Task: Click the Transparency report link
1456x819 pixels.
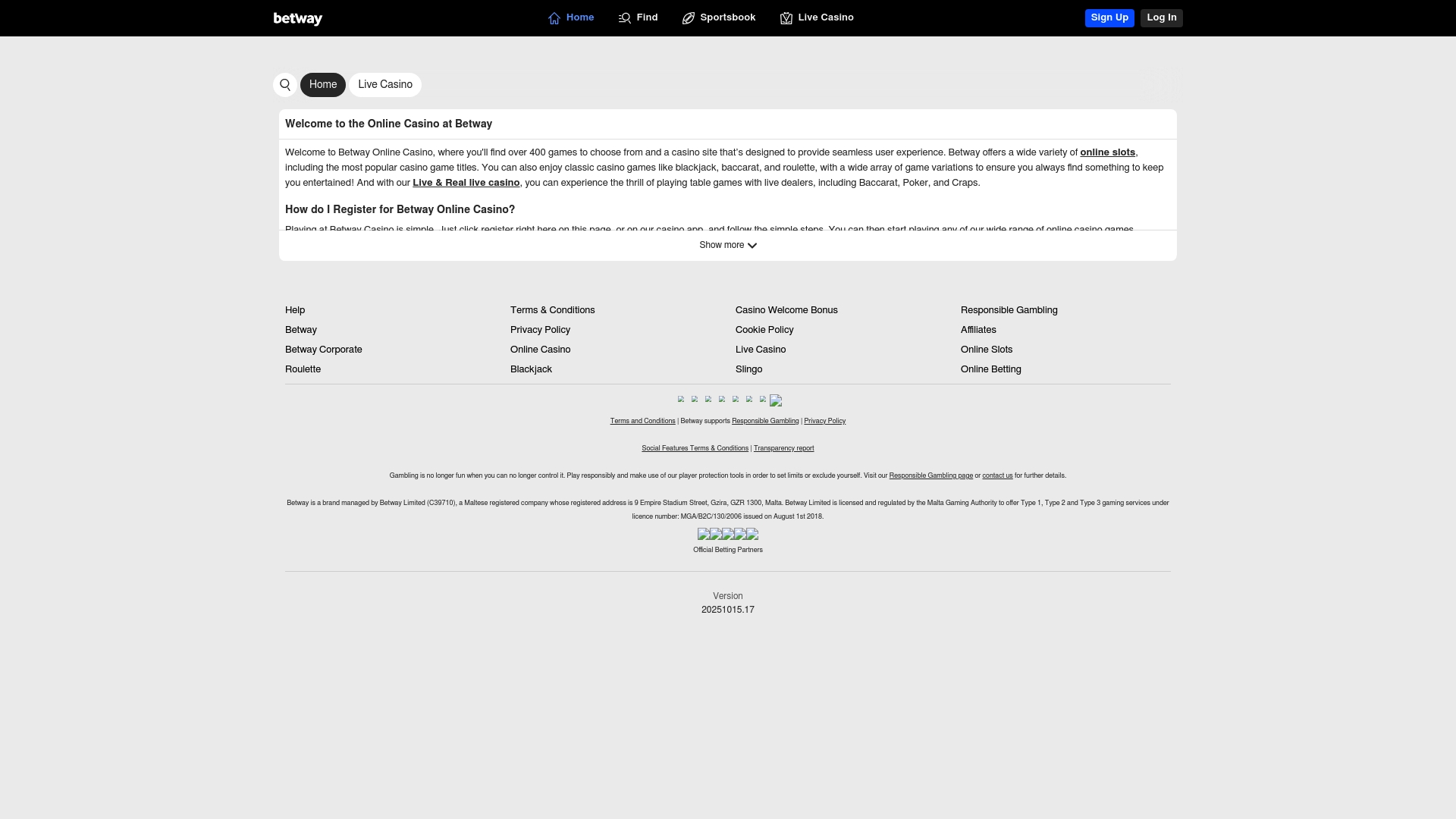Action: pyautogui.click(x=783, y=448)
